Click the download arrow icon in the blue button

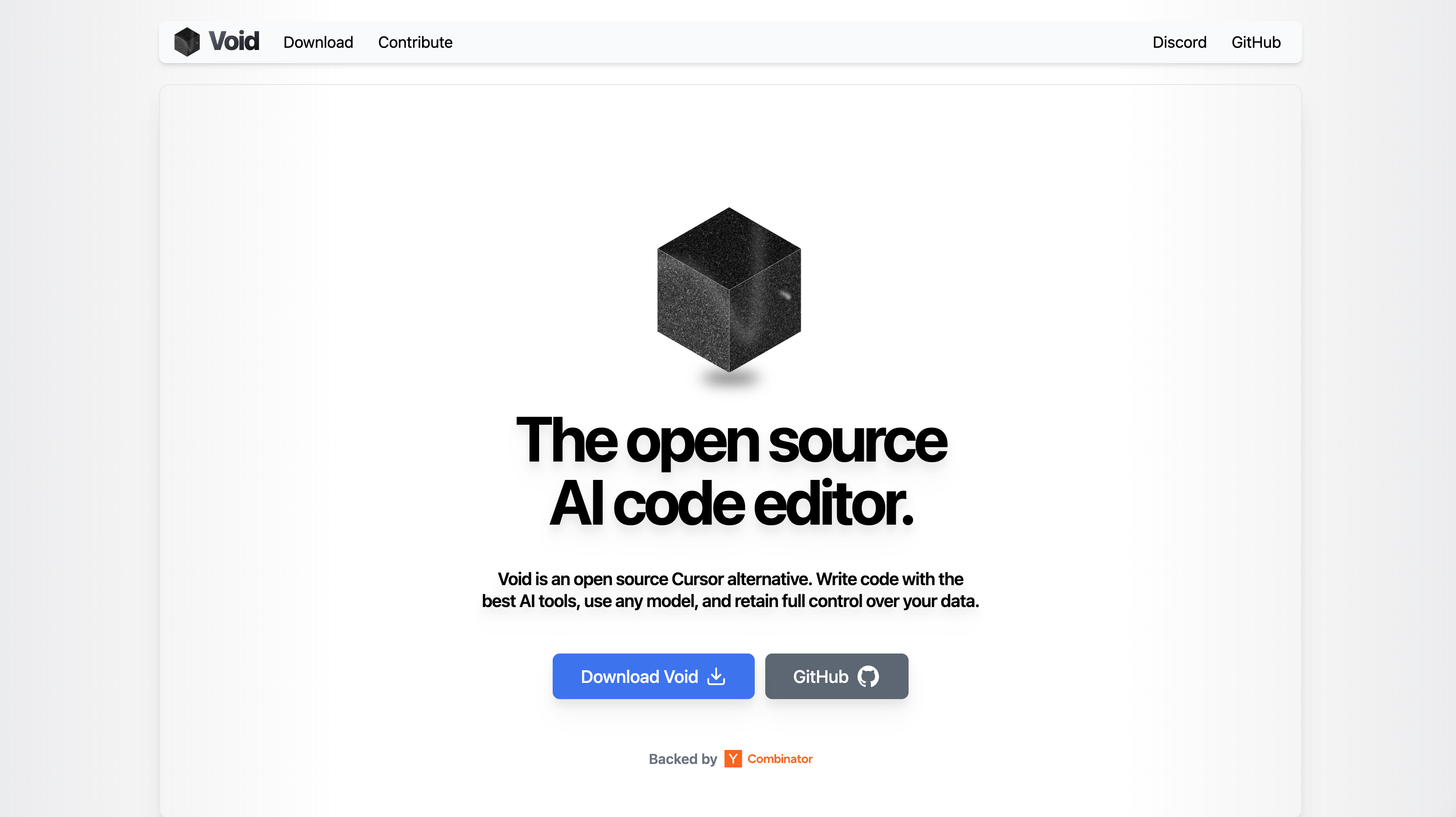[x=716, y=676]
